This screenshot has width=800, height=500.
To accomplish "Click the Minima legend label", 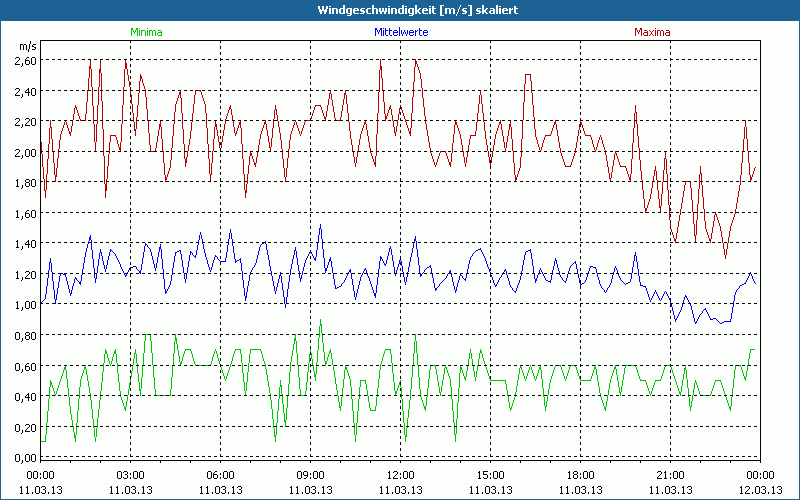I will click(146, 32).
